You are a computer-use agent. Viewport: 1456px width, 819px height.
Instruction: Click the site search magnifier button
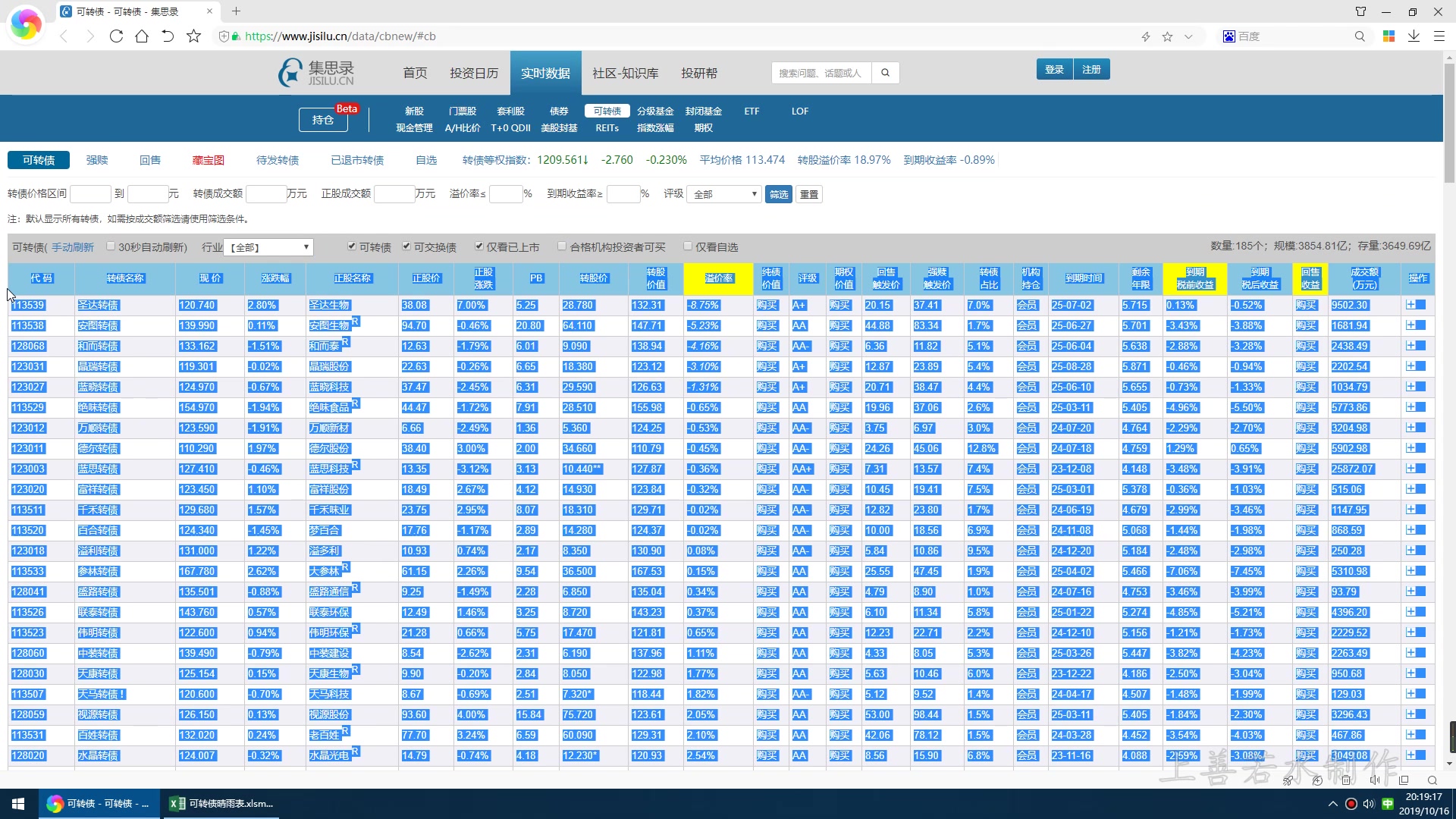pos(885,73)
